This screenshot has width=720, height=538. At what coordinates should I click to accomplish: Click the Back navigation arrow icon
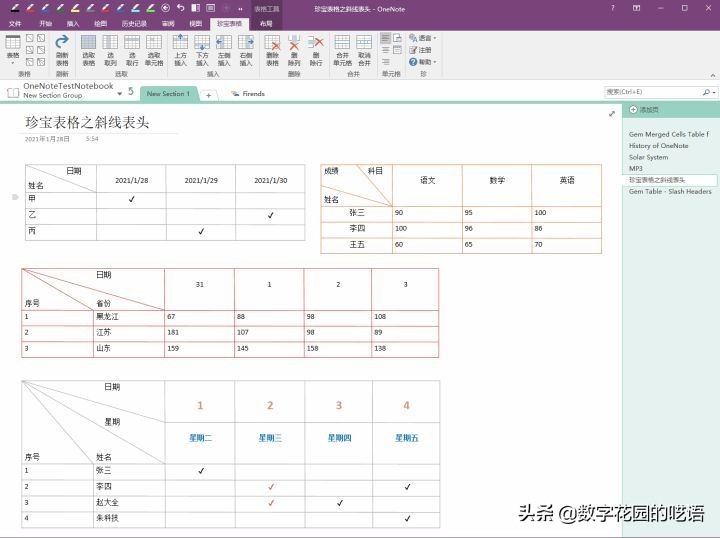click(x=166, y=8)
